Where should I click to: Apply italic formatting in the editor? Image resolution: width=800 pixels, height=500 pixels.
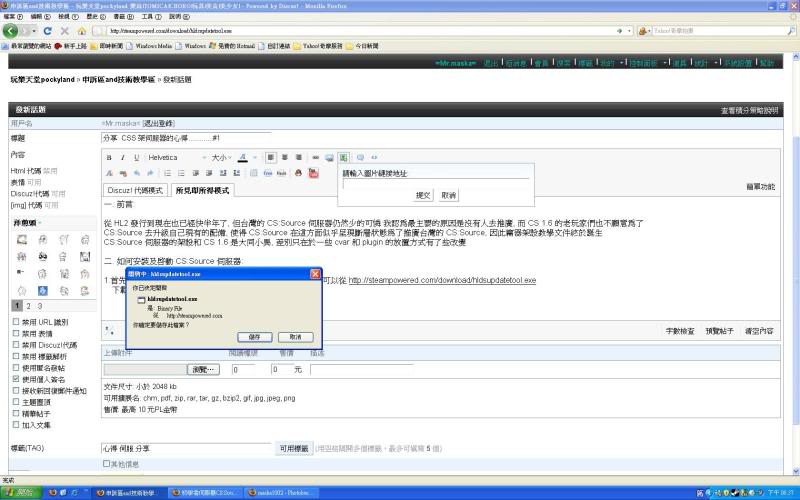coord(121,158)
